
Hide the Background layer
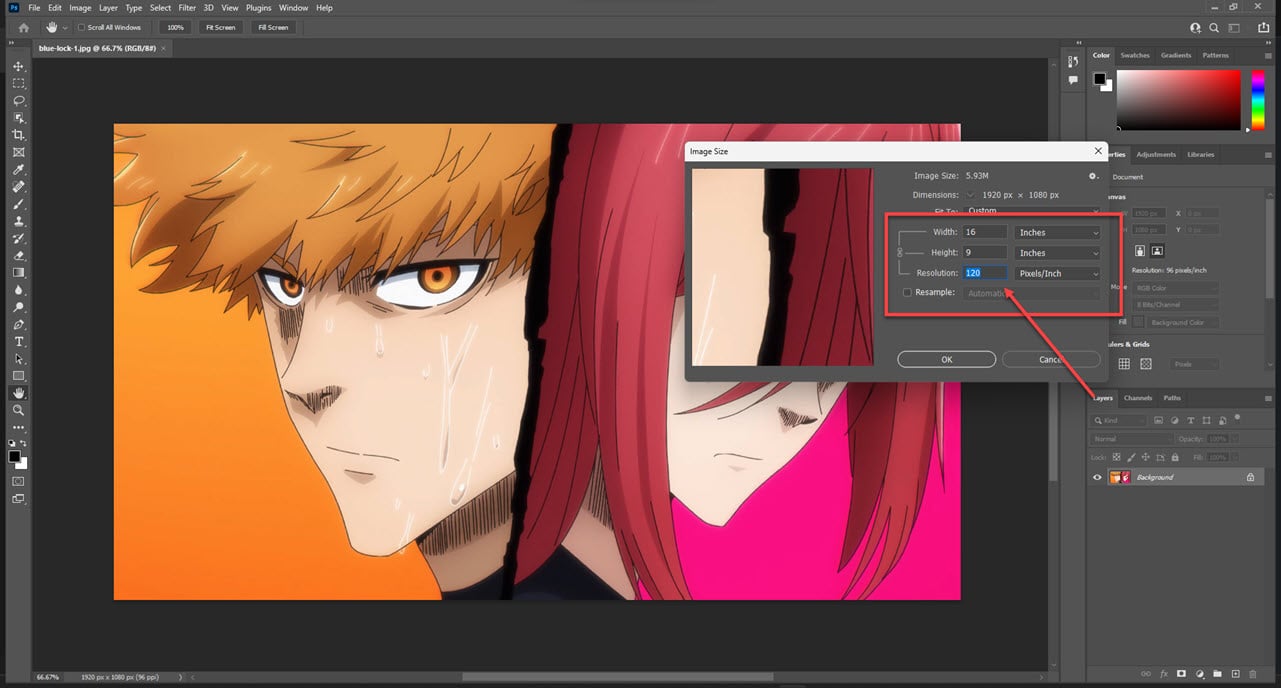coord(1097,477)
